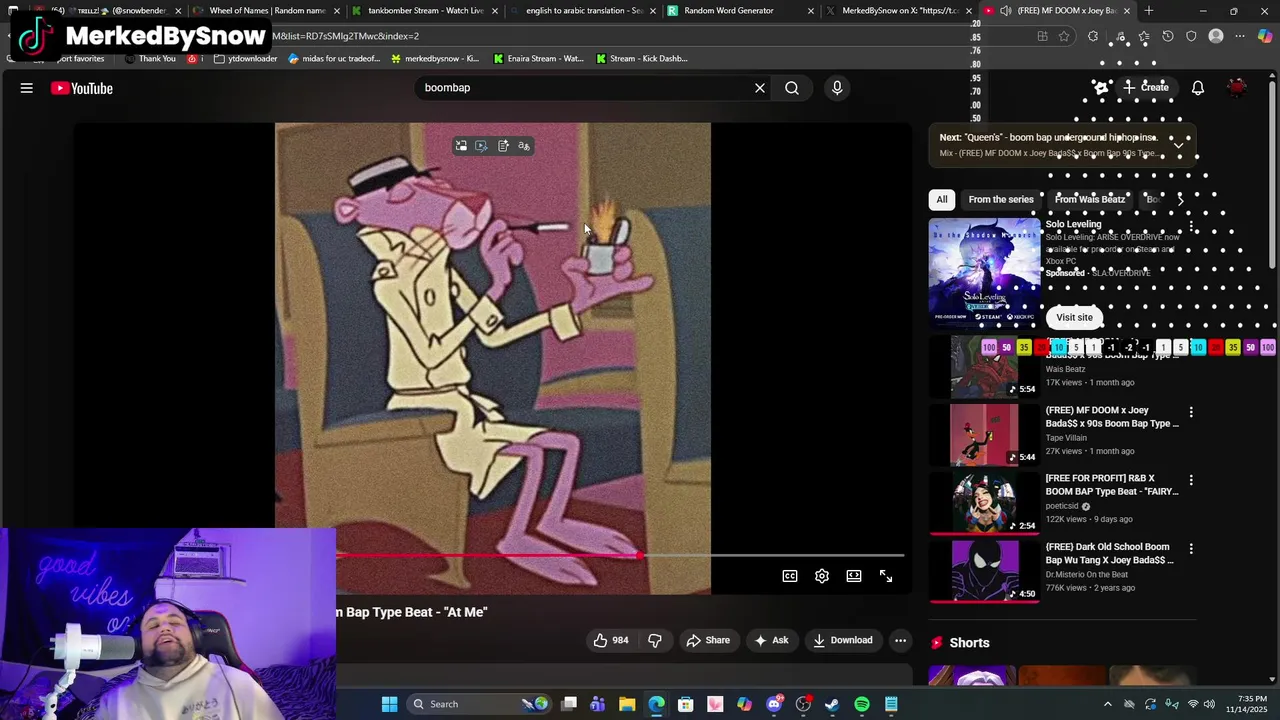The width and height of the screenshot is (1280, 720).
Task: Open the Ask button
Action: pos(771,640)
